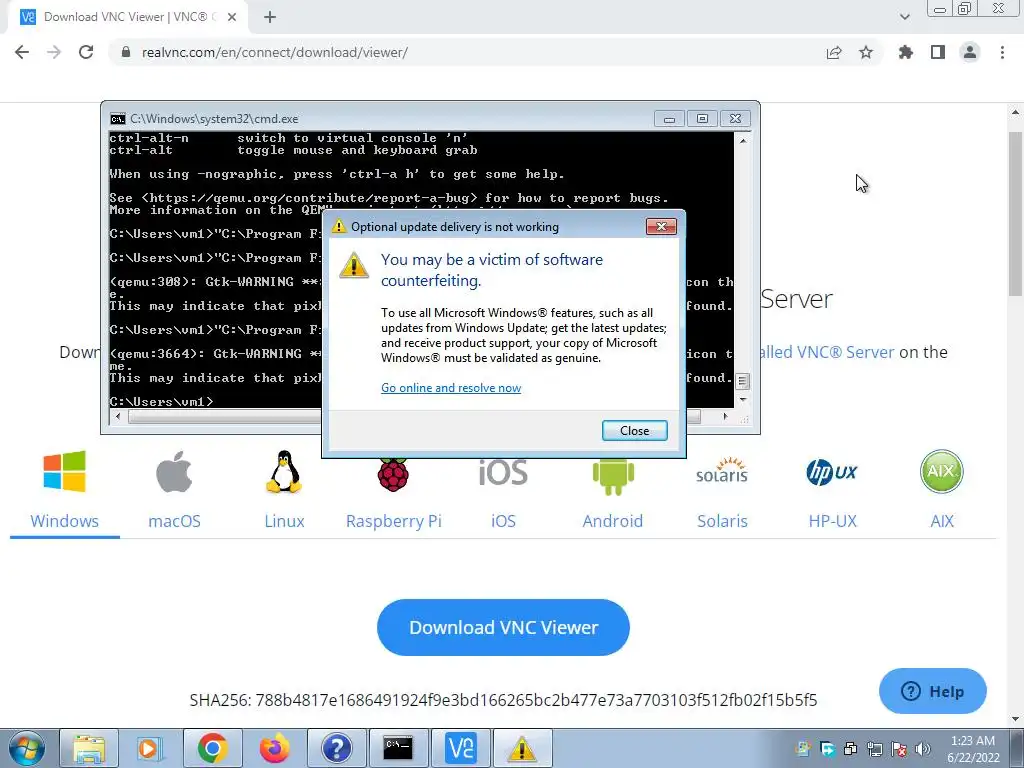1024x768 pixels.
Task: Click the Download VNC Viewer button
Action: [x=503, y=628]
